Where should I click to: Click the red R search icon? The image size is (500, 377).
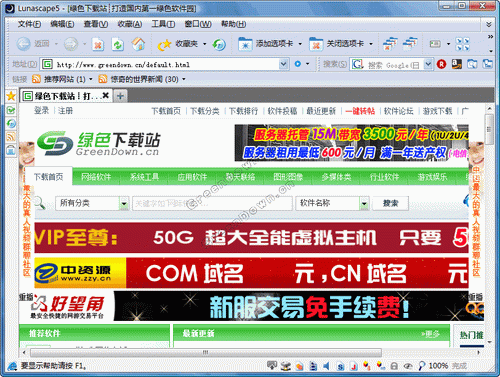(441, 64)
